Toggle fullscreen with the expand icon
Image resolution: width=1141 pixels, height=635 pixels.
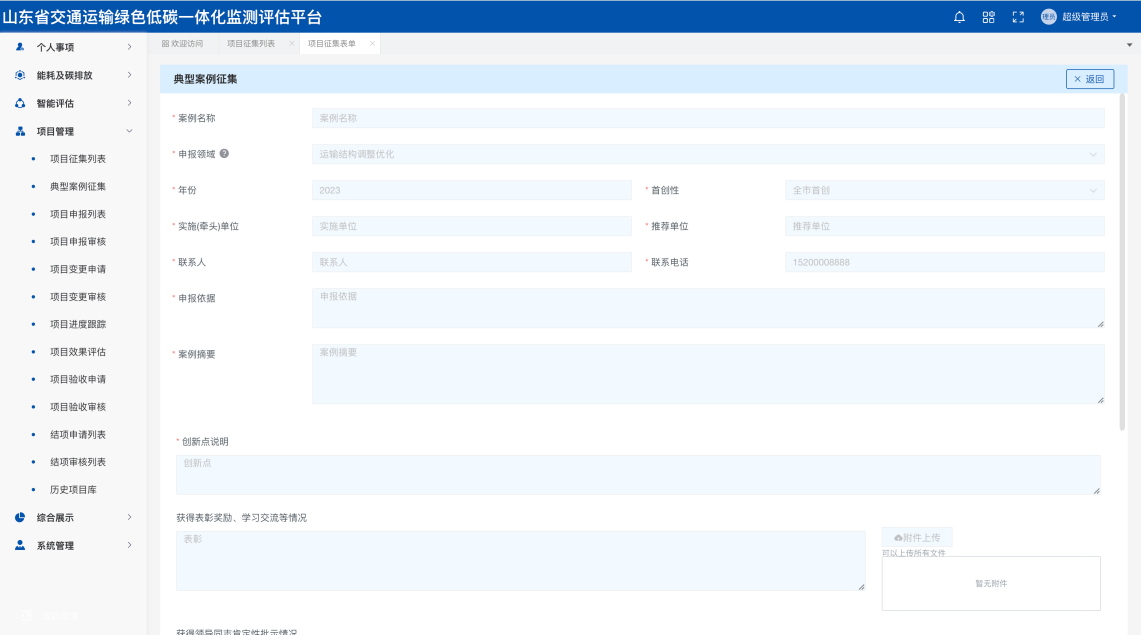click(1018, 17)
